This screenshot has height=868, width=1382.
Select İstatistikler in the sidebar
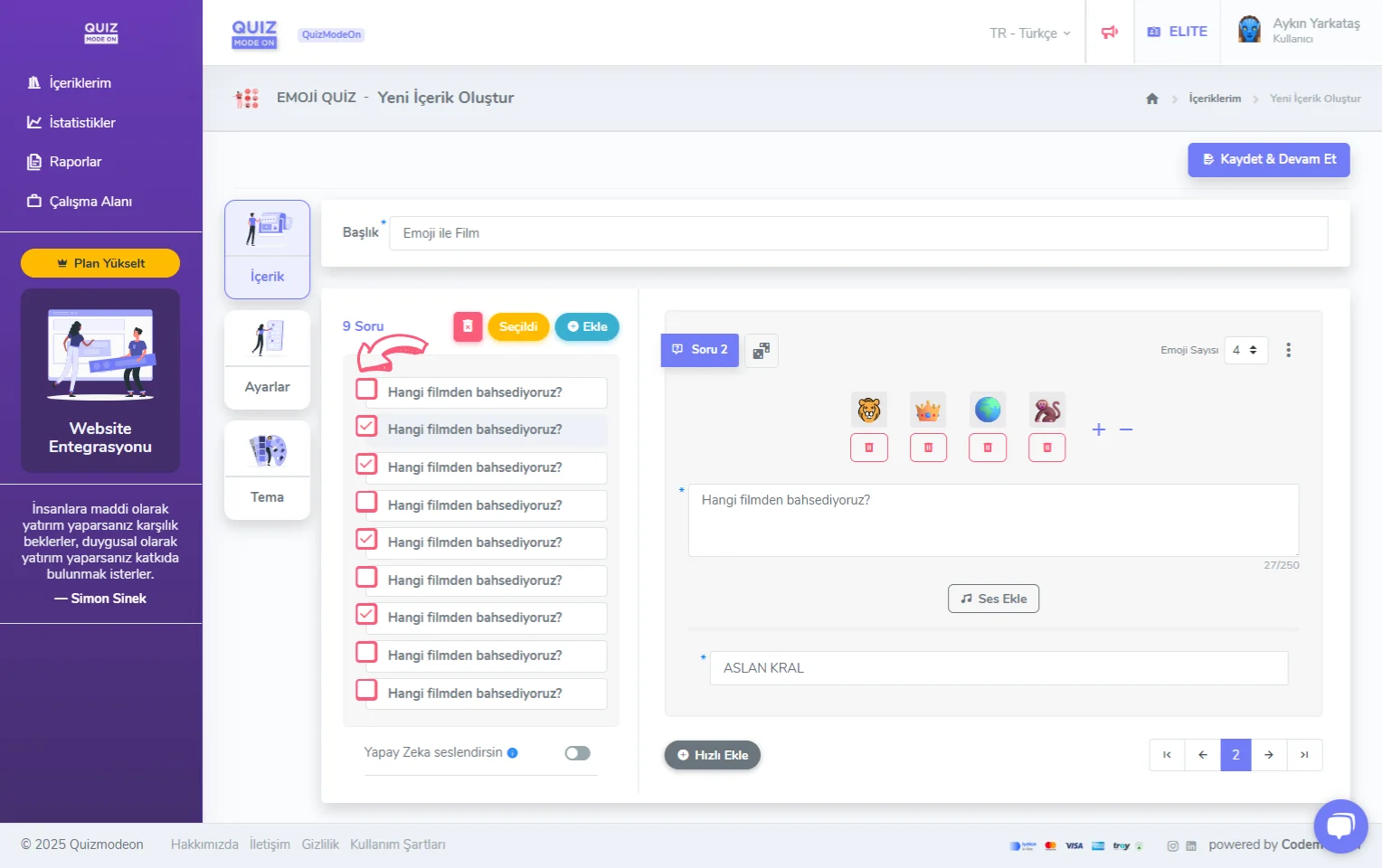[x=88, y=122]
